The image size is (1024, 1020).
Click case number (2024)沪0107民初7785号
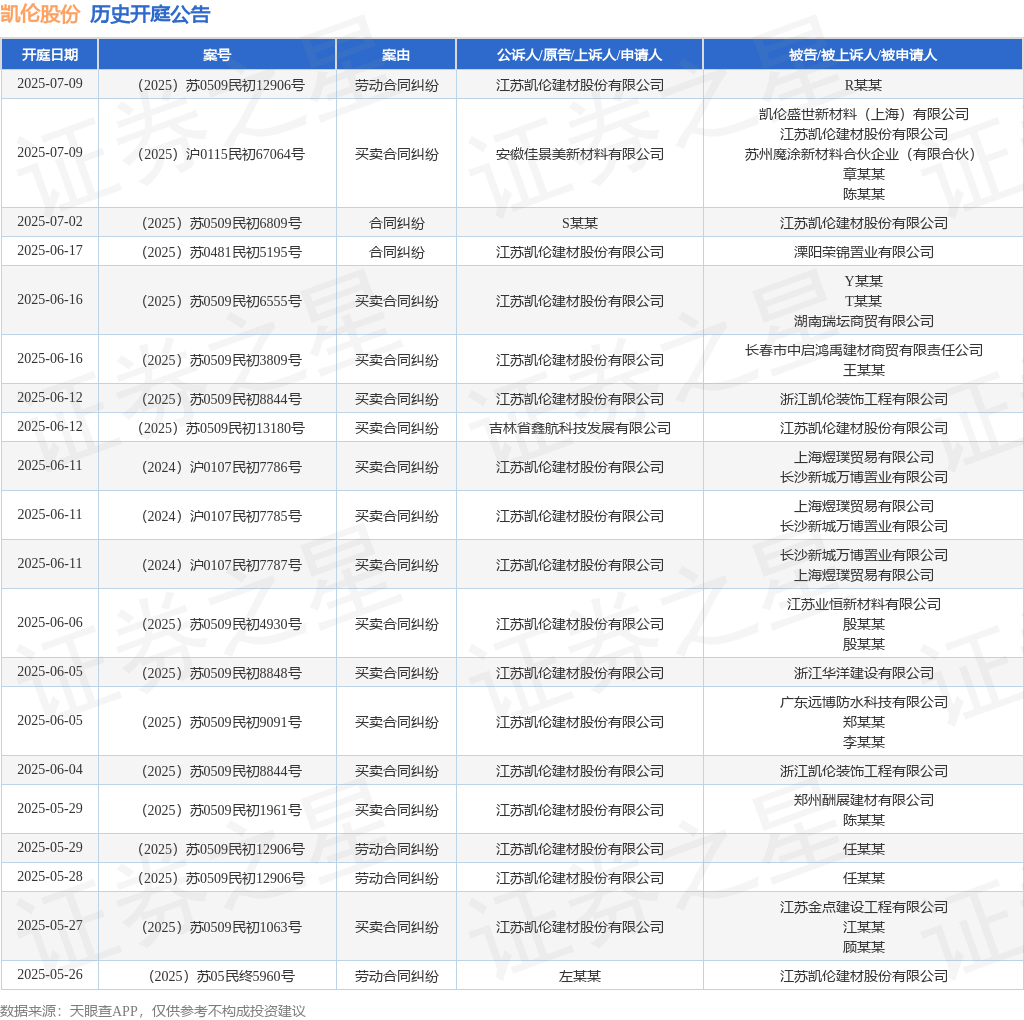221,516
